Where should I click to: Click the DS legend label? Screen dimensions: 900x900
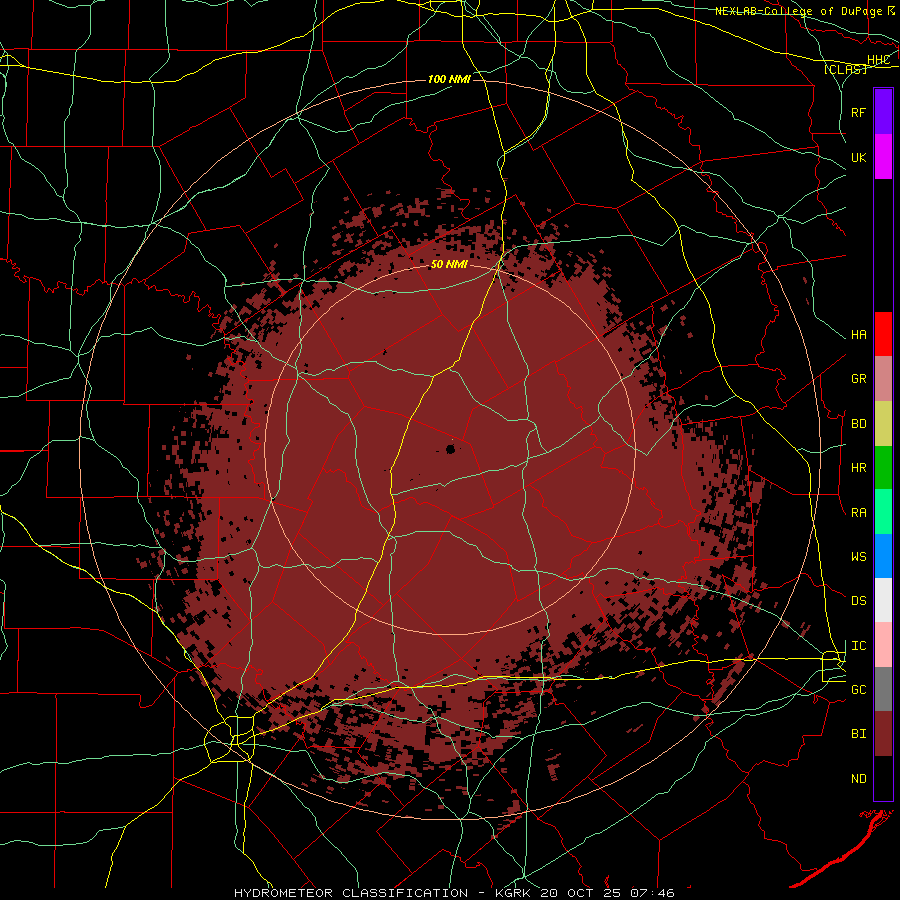858,601
